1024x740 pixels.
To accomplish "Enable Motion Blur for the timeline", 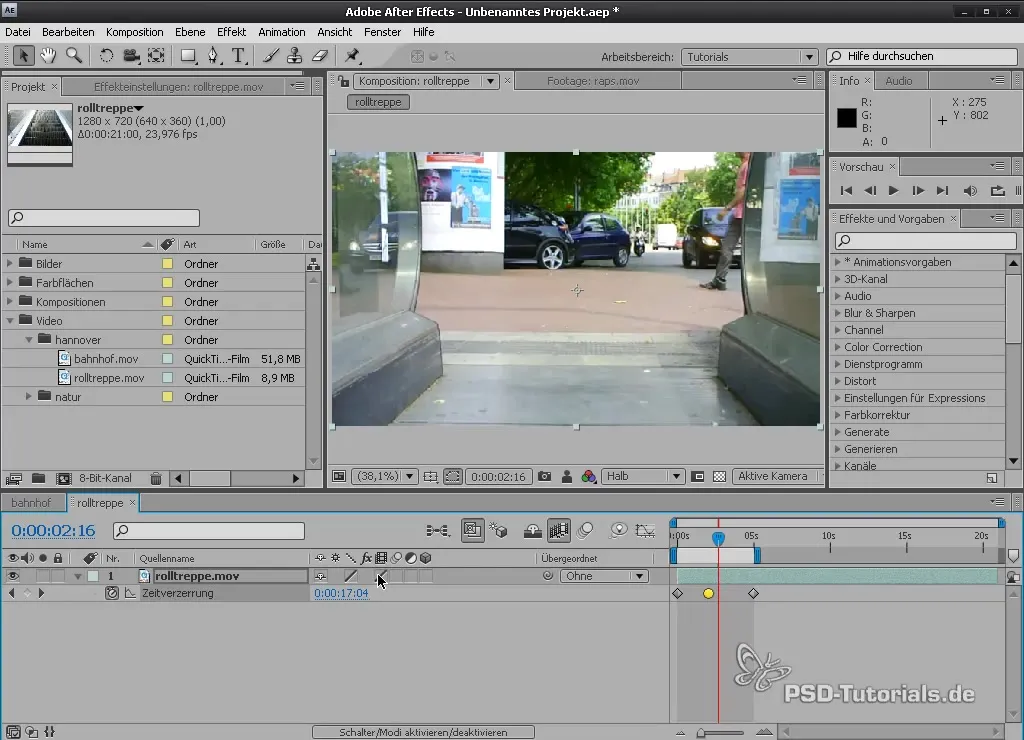I will 586,530.
